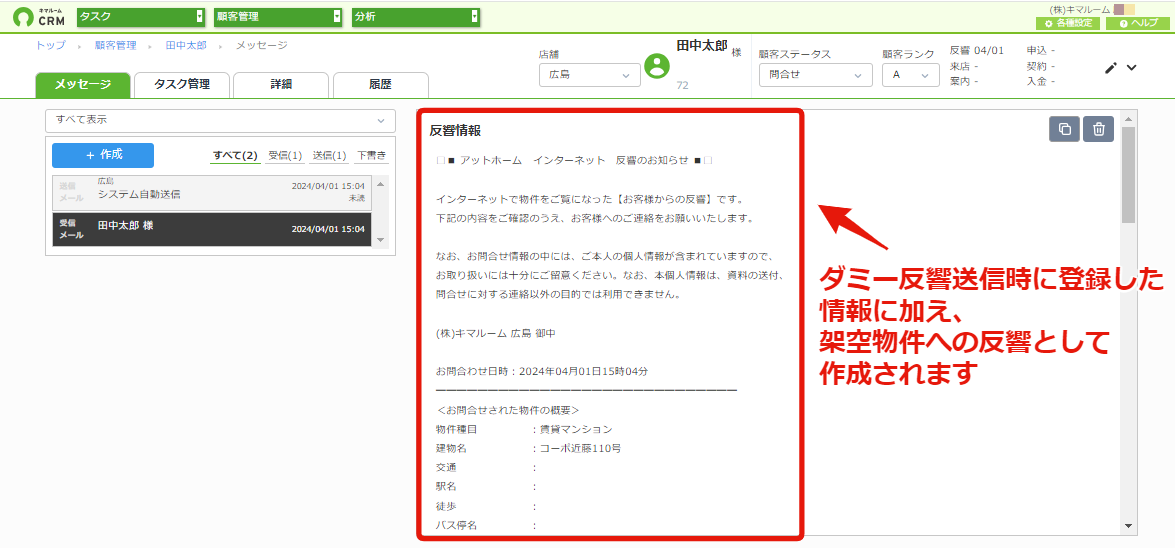Image resolution: width=1175 pixels, height=548 pixels.
Task: Go to 顧客管理 breadcrumb link
Action: pos(115,45)
